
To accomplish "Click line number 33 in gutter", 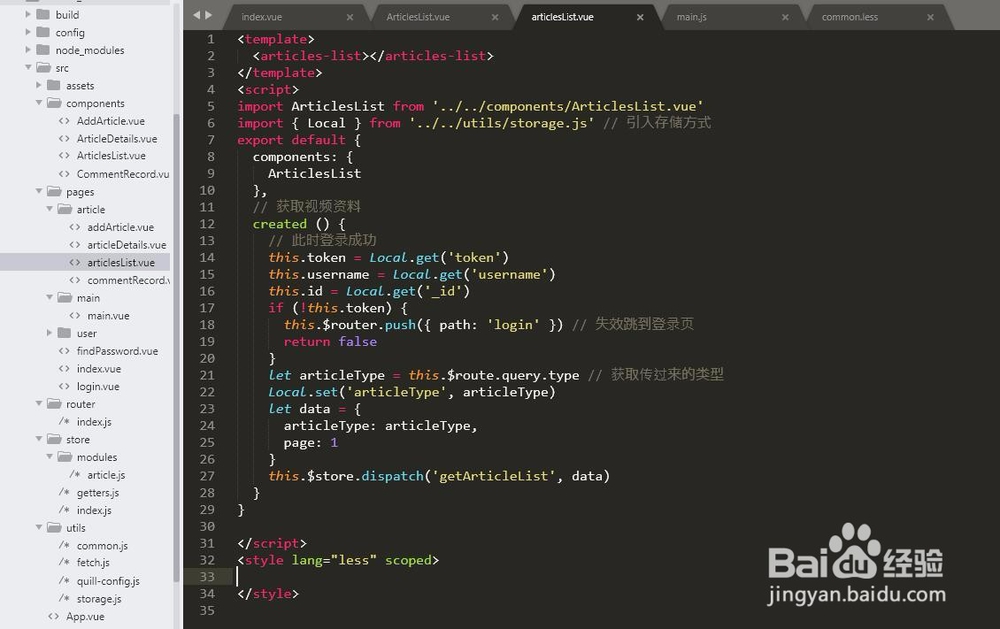I will tap(207, 577).
